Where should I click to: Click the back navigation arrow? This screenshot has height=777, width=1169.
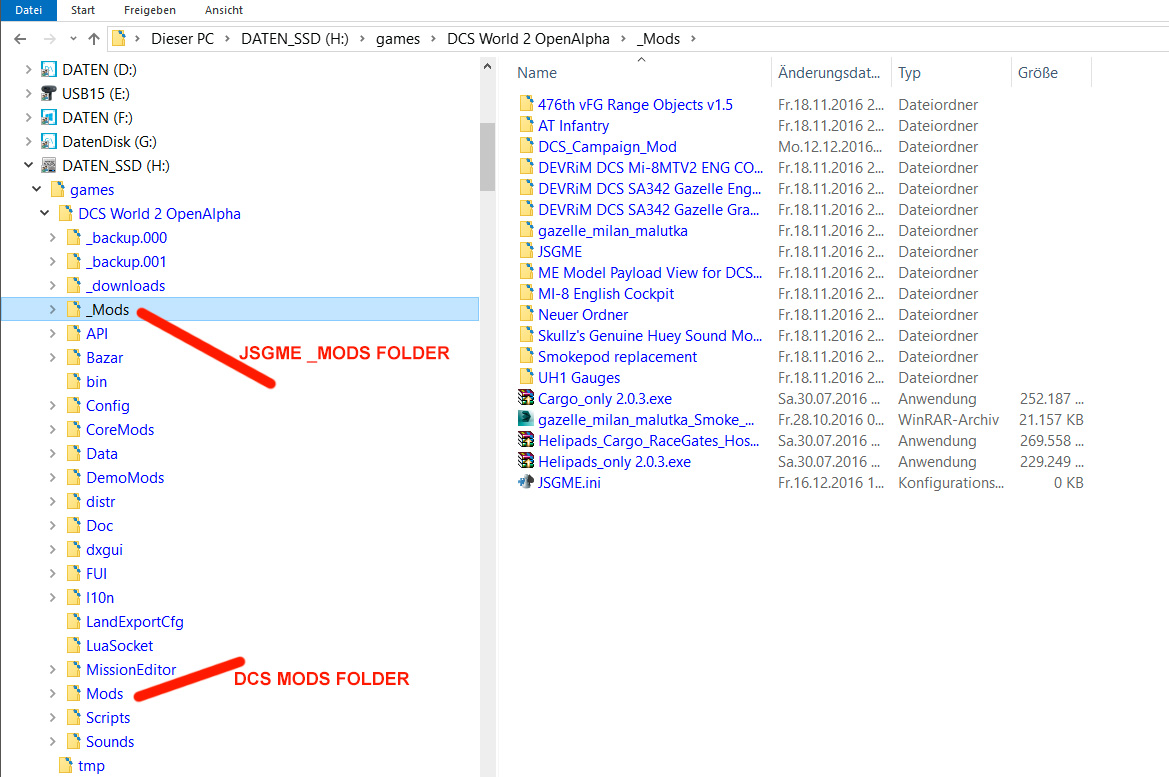click(20, 38)
